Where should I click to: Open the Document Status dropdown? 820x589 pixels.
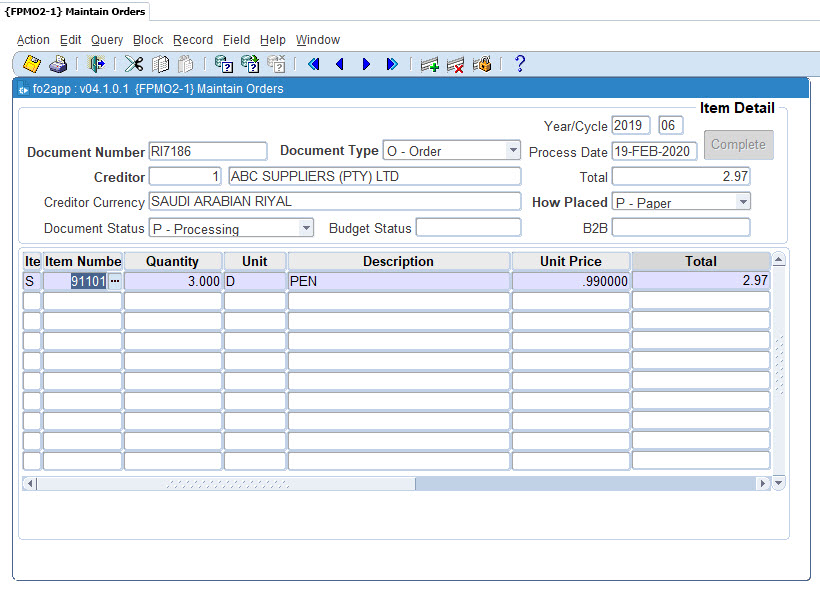(308, 228)
